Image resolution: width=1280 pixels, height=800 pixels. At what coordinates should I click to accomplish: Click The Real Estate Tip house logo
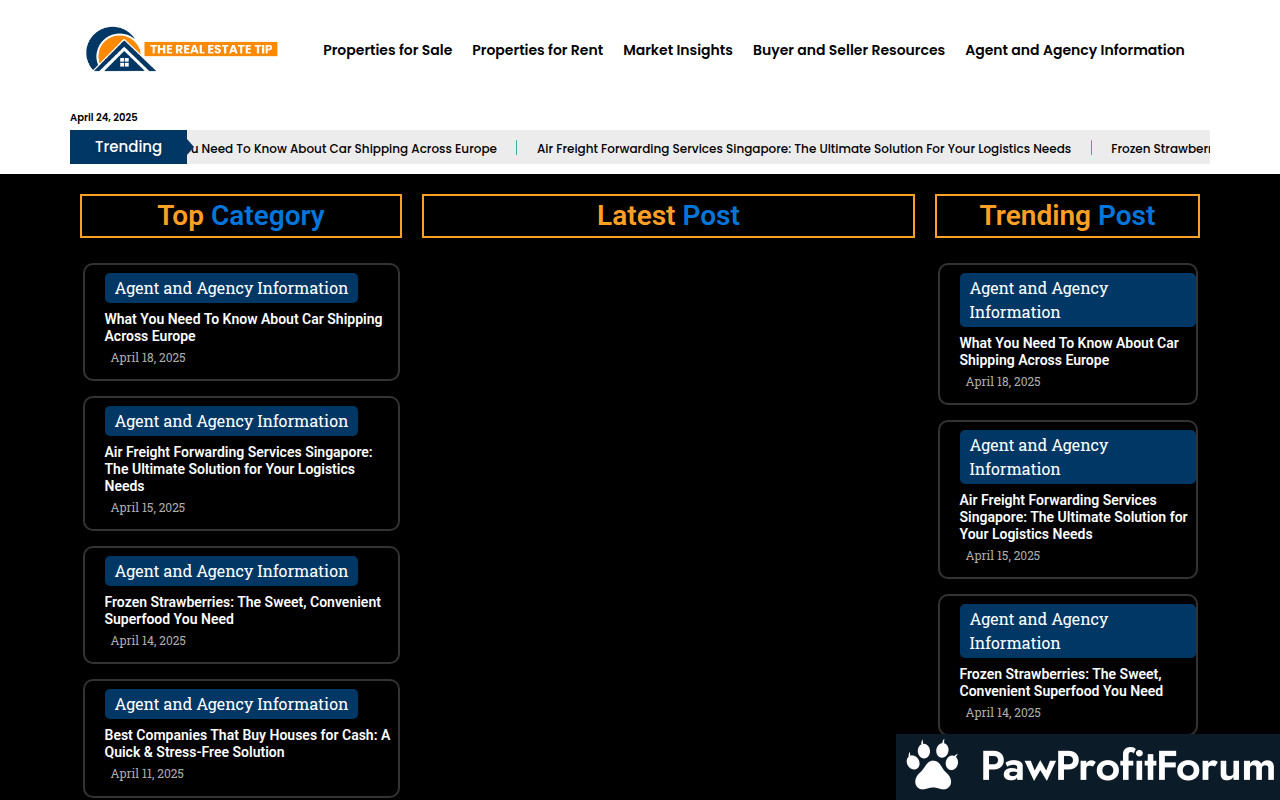coord(121,51)
